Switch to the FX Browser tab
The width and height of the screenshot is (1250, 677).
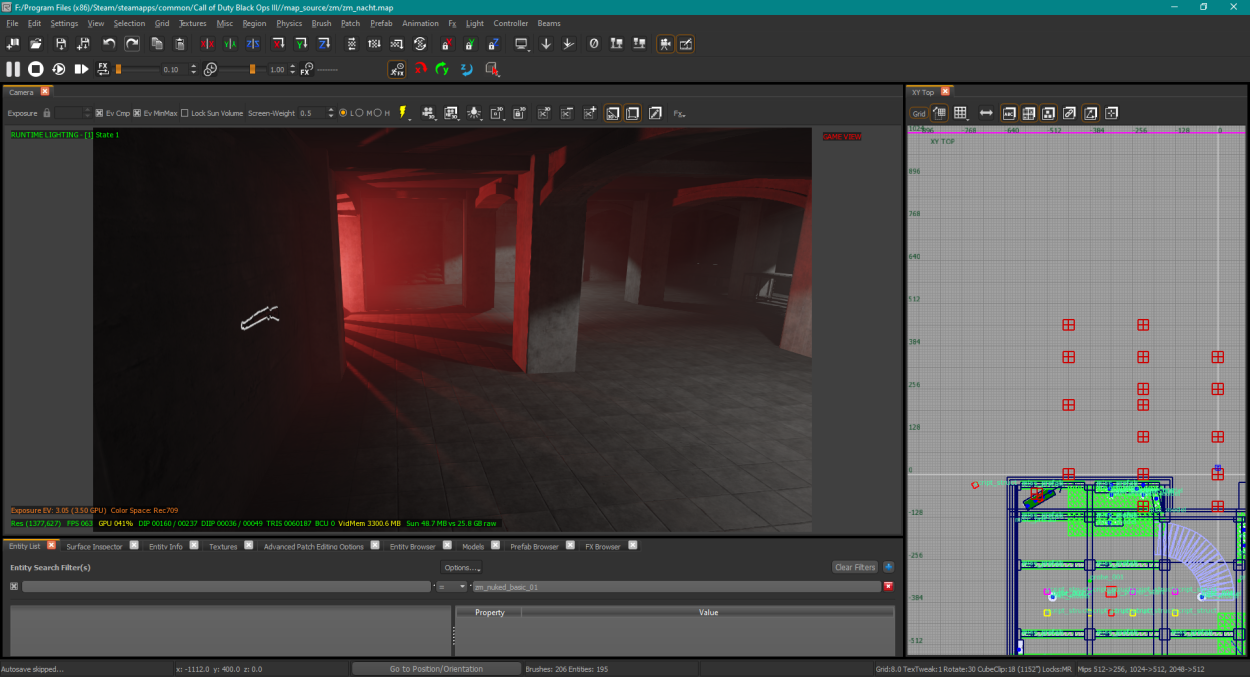point(602,547)
